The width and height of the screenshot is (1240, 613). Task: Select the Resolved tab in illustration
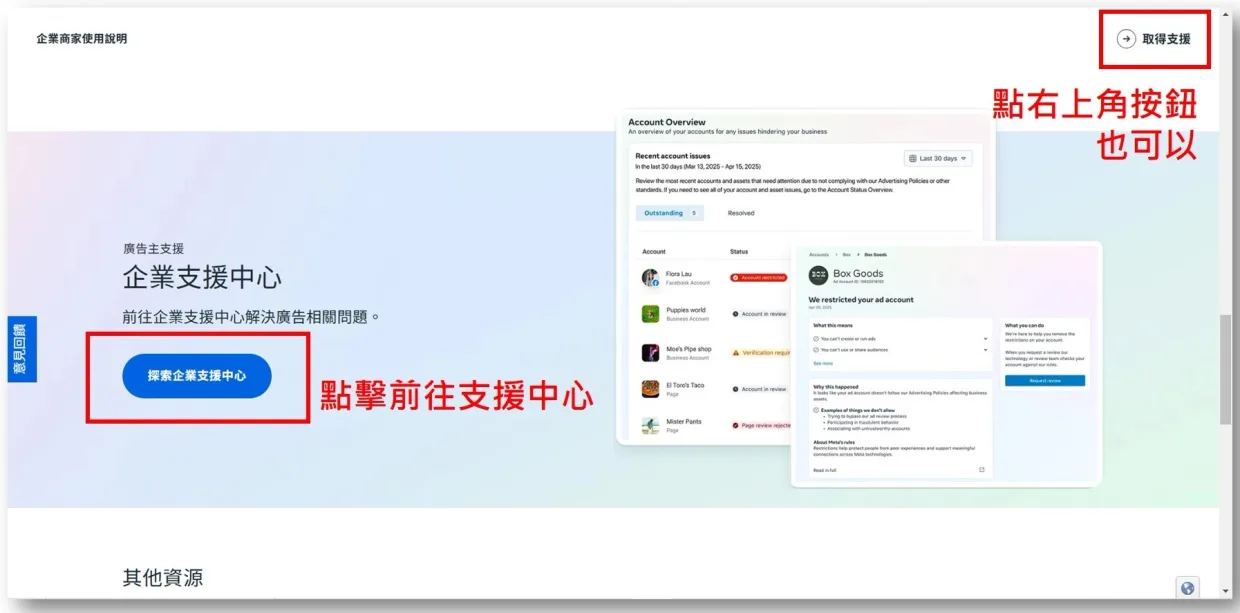[x=741, y=213]
